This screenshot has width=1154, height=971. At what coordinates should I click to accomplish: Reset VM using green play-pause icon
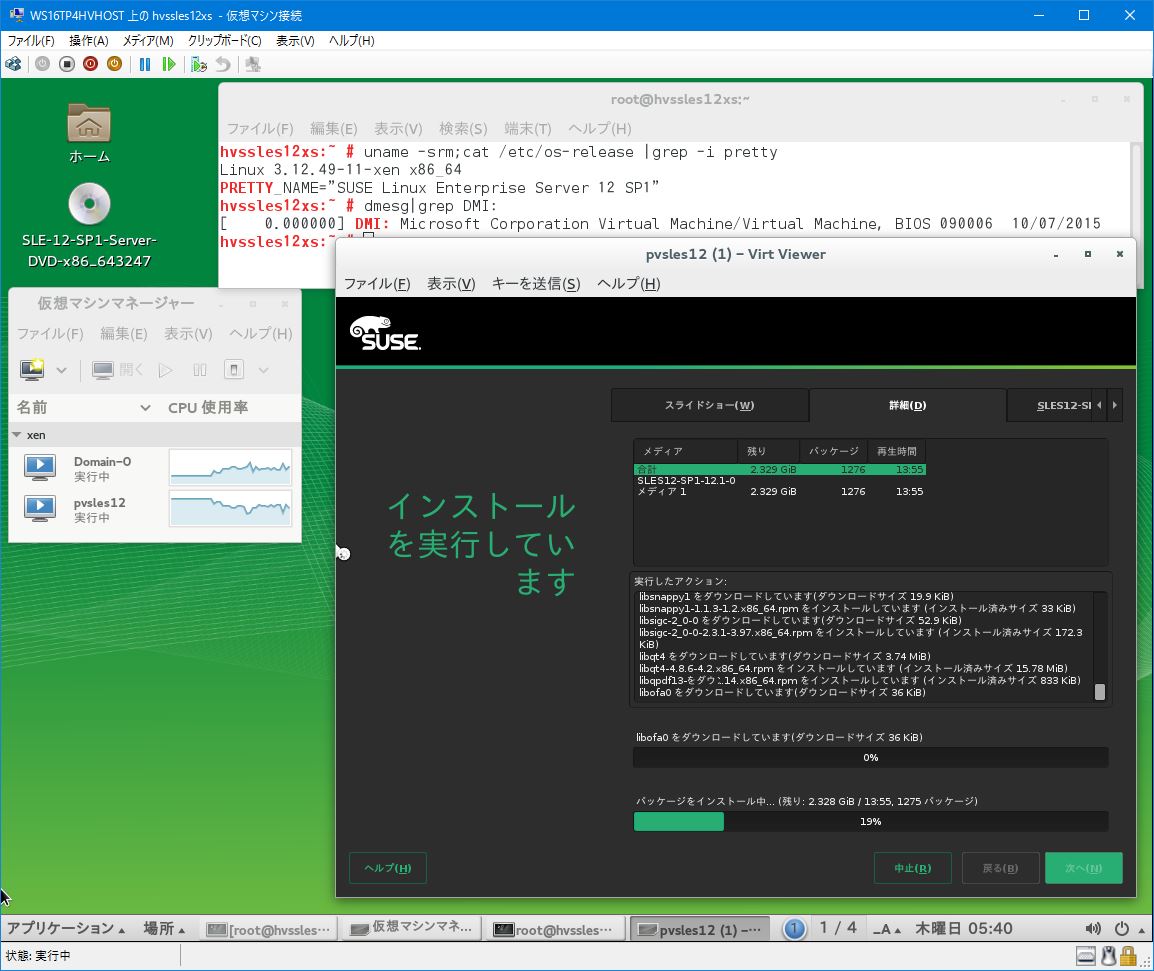click(x=169, y=64)
